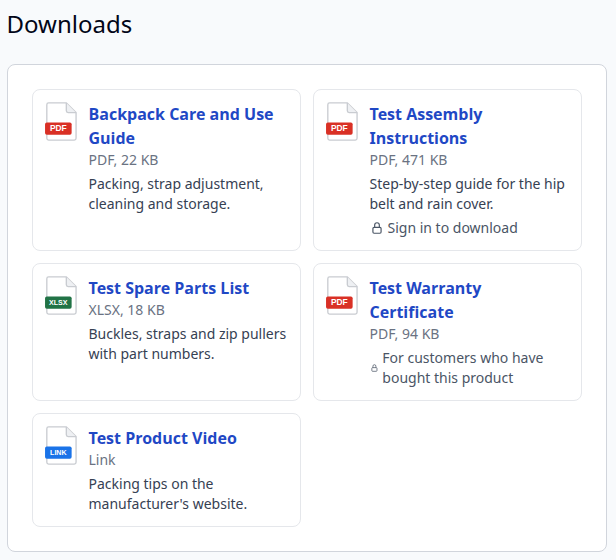
Task: Follow the Test Product Video link
Action: (163, 439)
